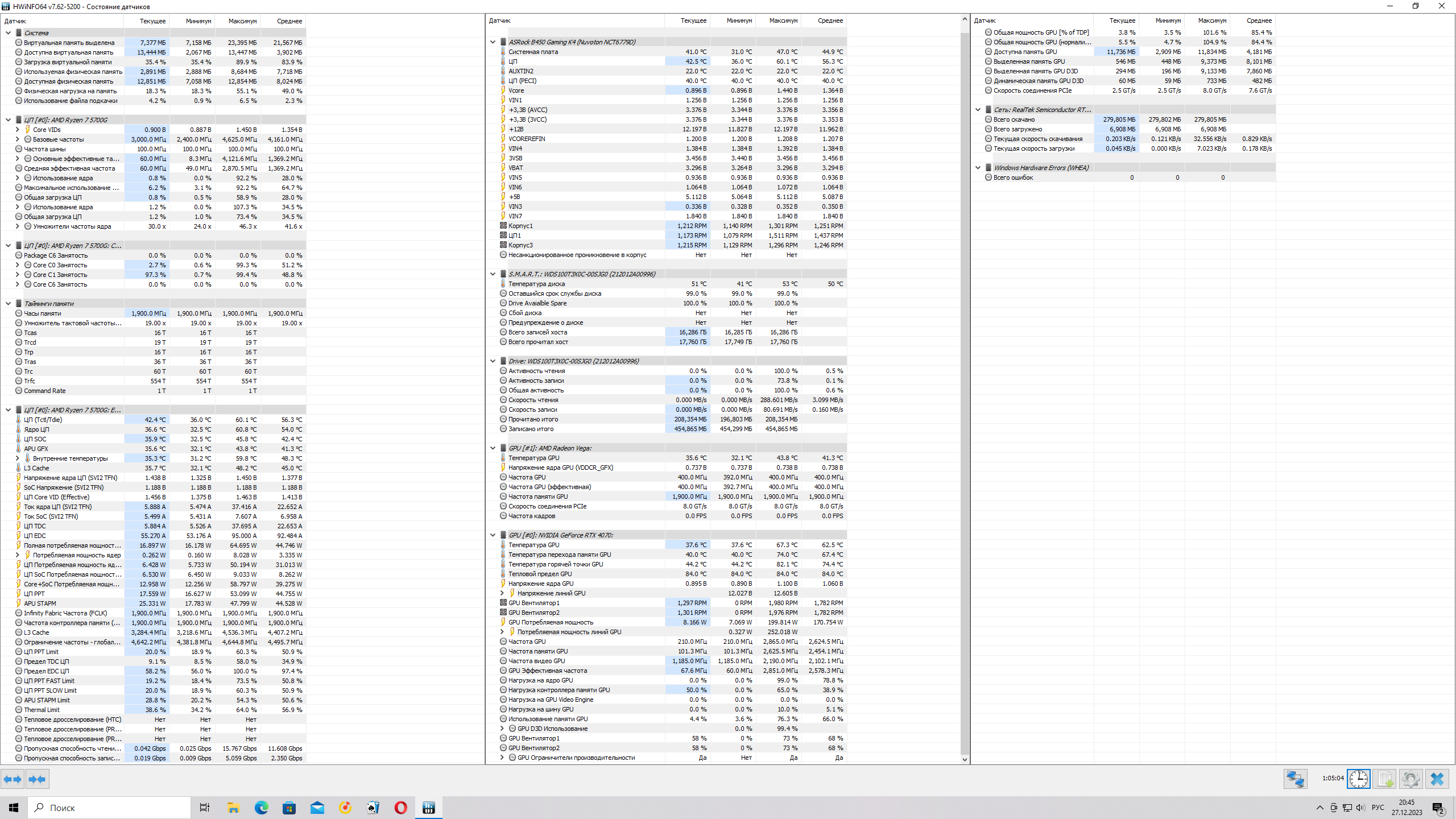Collapse the Windows Hardware Errors group

[x=978, y=168]
